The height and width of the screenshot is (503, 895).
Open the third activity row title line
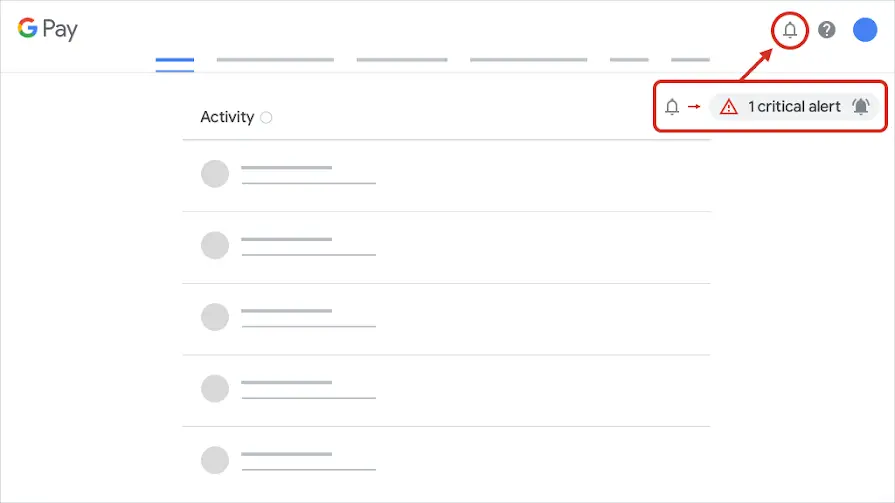tap(286, 311)
